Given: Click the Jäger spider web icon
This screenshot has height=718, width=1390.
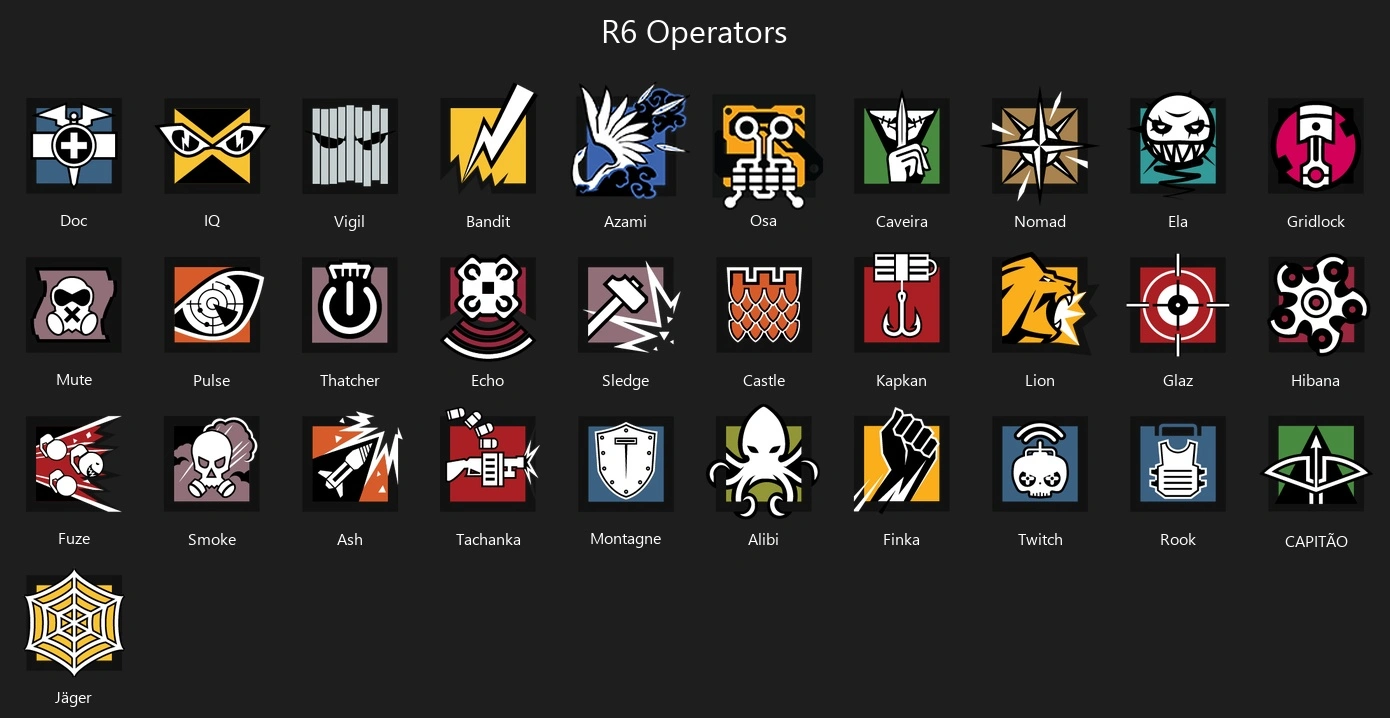Looking at the screenshot, I should pyautogui.click(x=74, y=622).
